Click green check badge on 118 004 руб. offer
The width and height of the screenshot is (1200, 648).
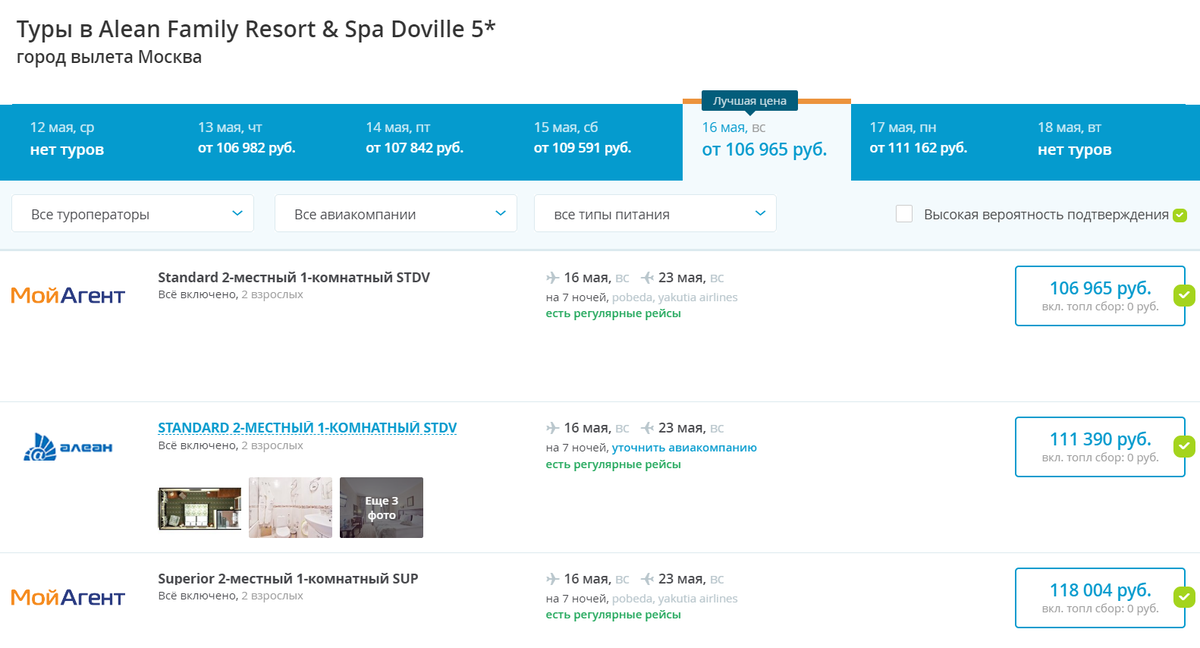pos(1184,598)
